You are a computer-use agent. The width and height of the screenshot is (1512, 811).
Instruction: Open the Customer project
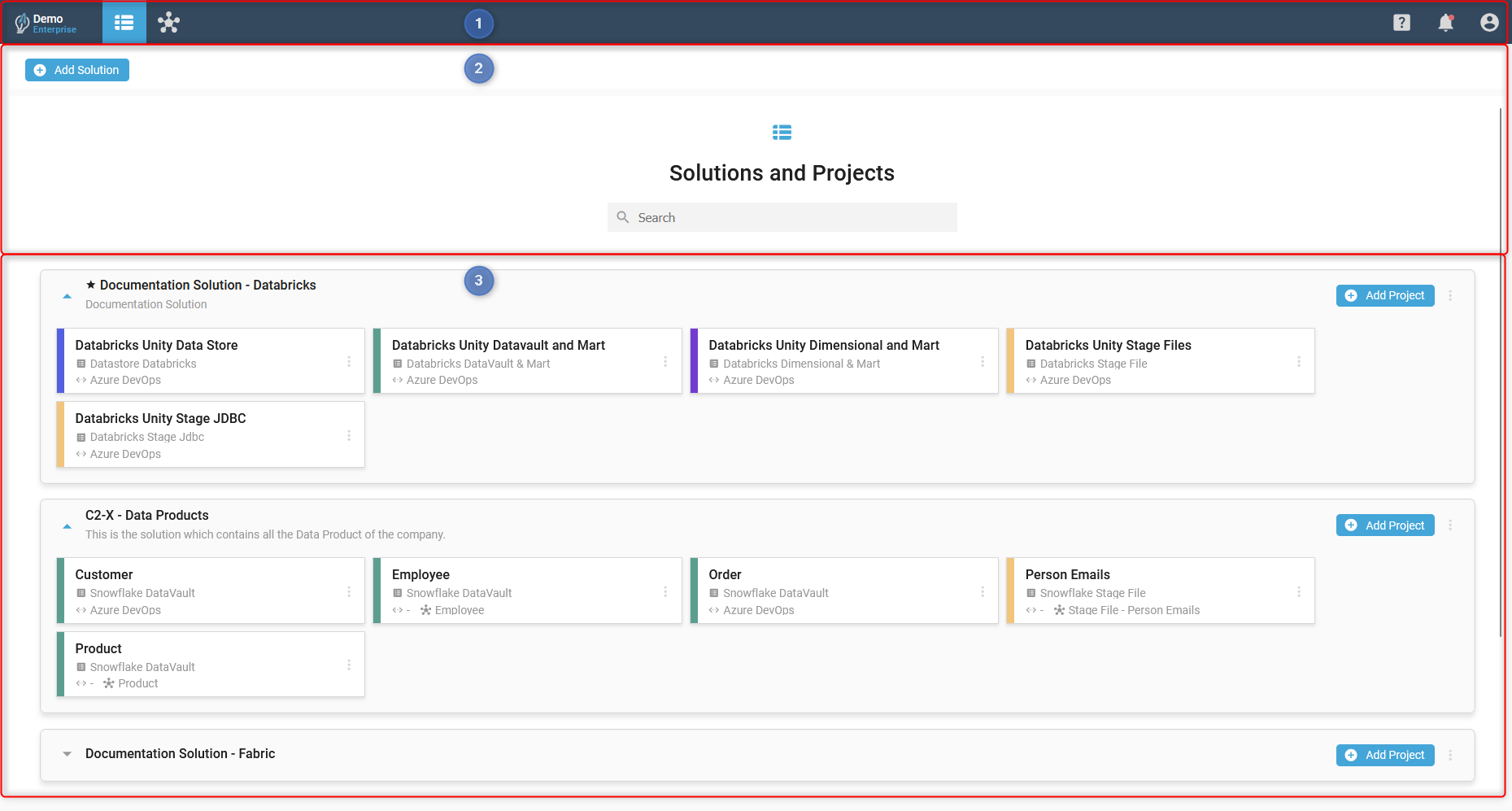(x=211, y=591)
